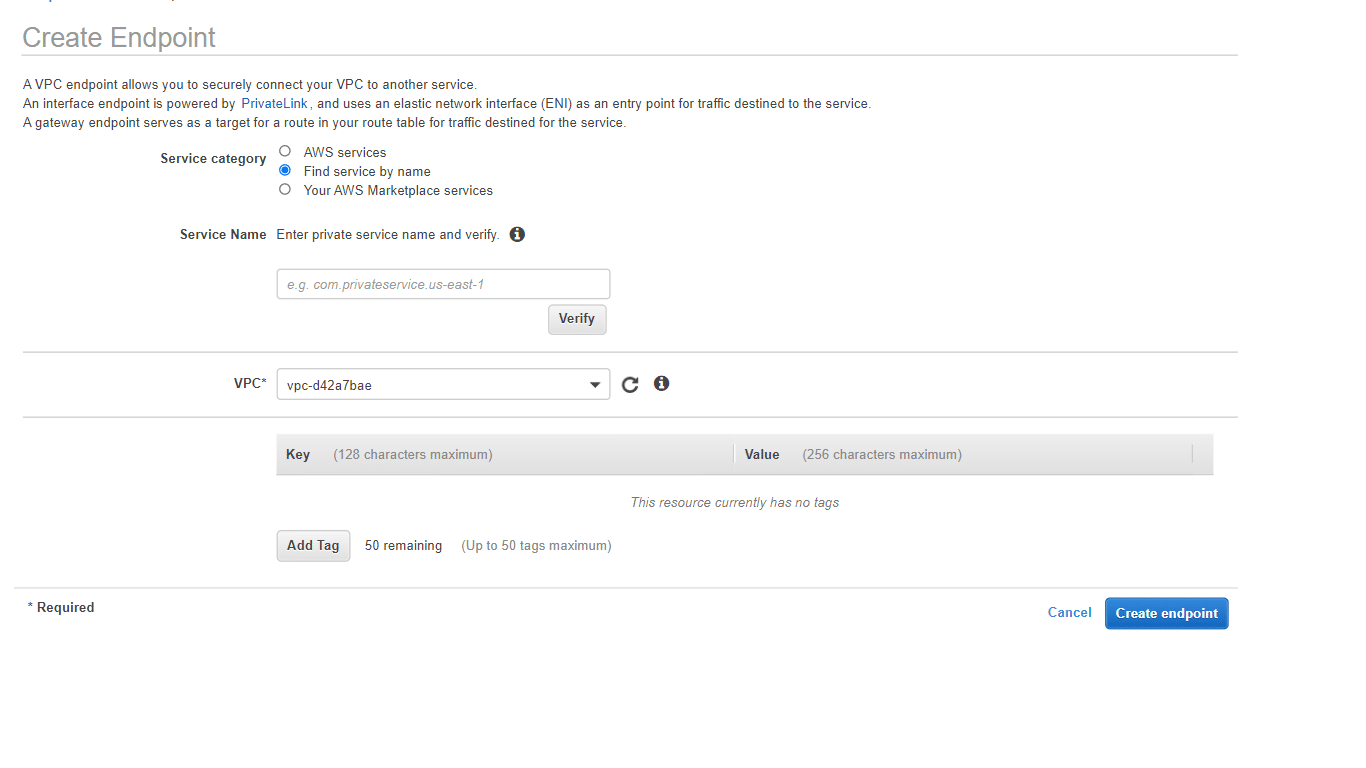
Task: Click the Service category label
Action: pos(213,159)
